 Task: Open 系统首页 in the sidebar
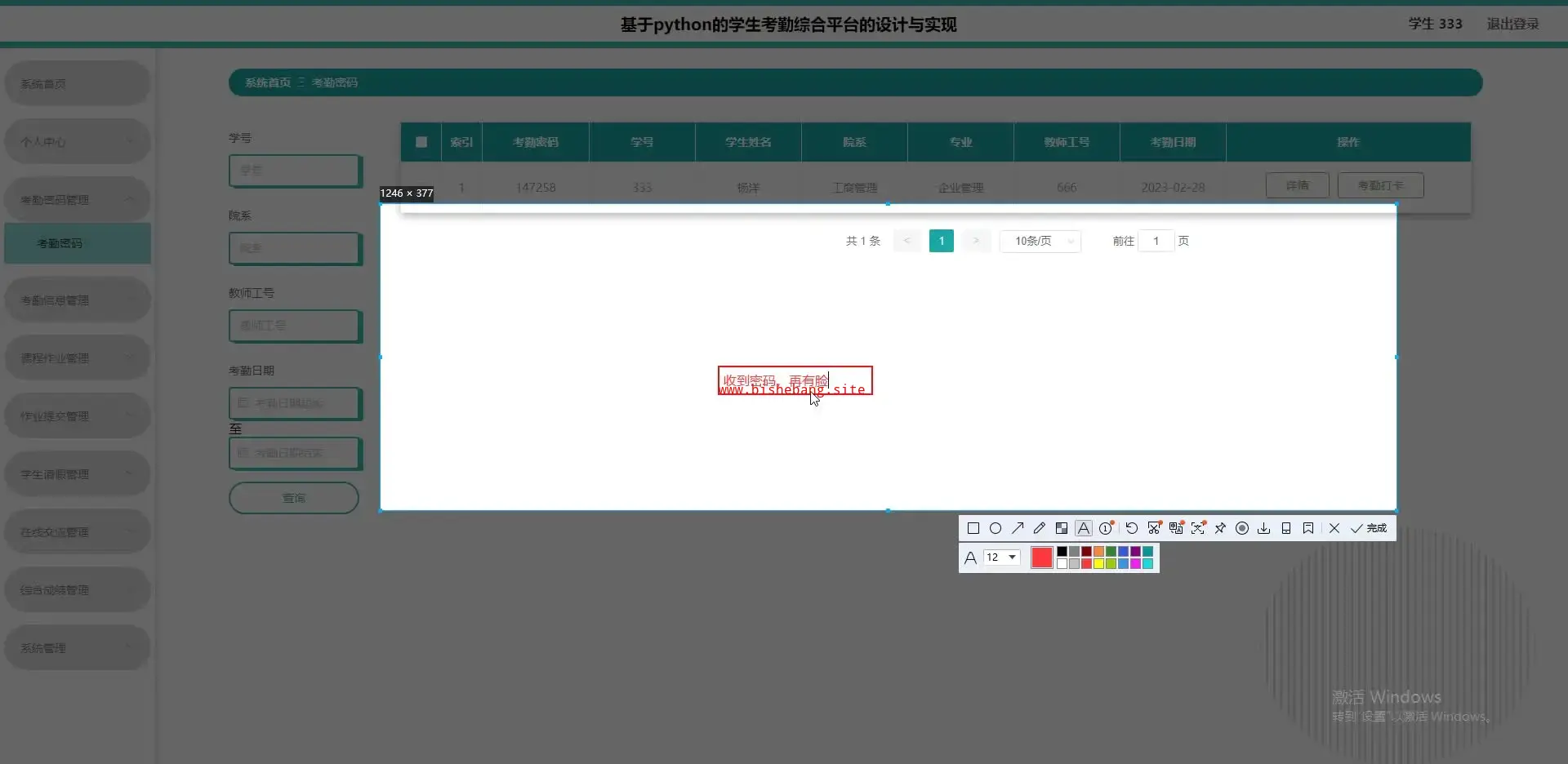[x=78, y=83]
